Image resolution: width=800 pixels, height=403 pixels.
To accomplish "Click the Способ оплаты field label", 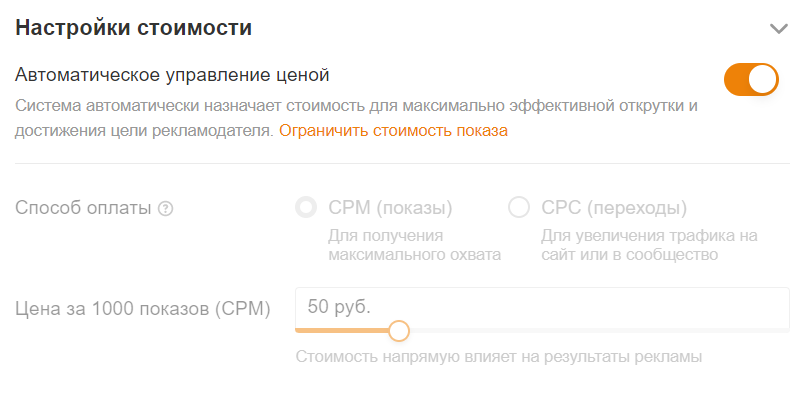I will (x=83, y=208).
